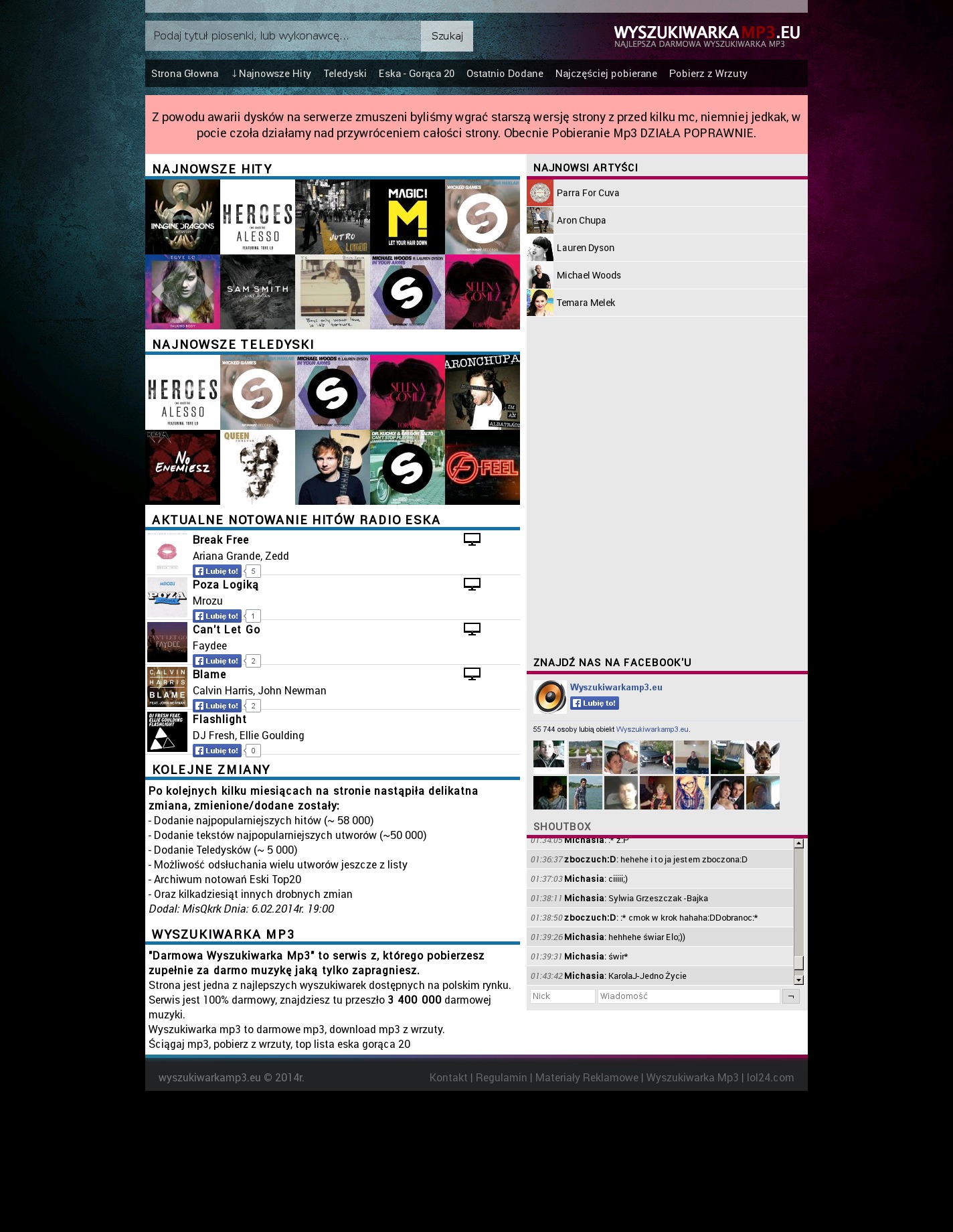Like Flashlight with the Lubię to button
This screenshot has height=1232, width=953.
pos(217,751)
